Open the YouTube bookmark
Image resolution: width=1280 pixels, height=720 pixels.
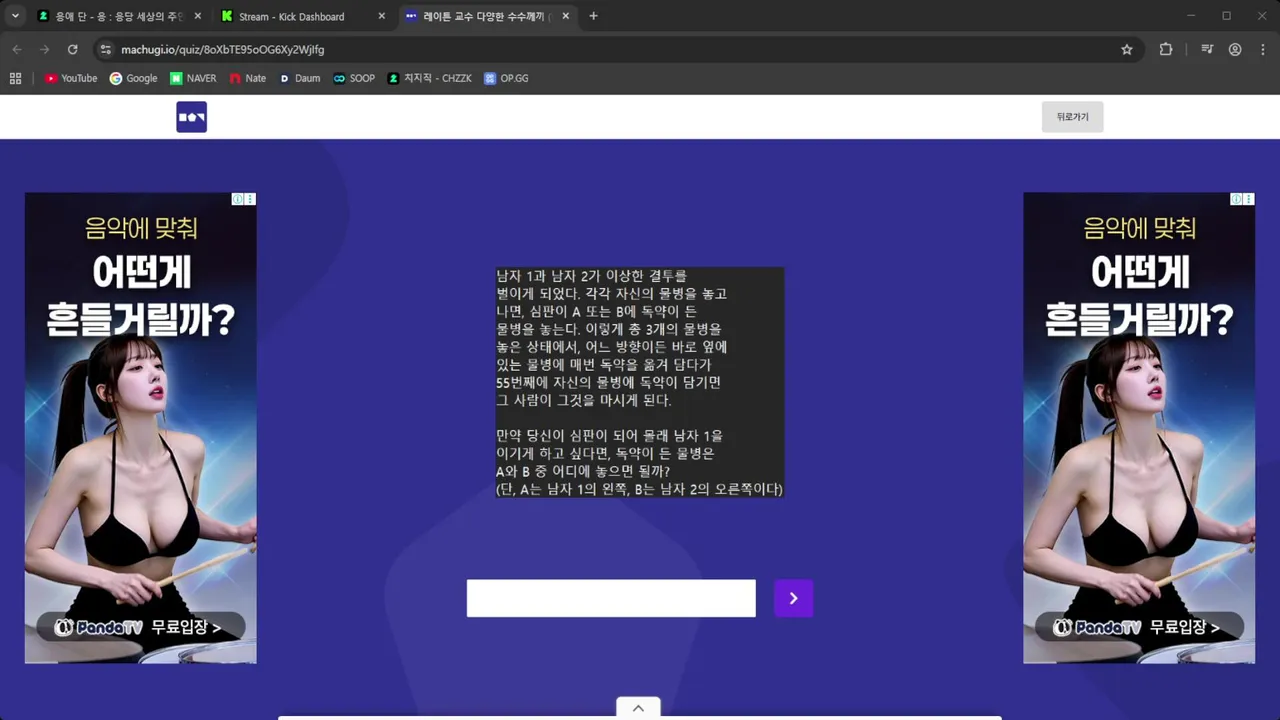pos(71,78)
